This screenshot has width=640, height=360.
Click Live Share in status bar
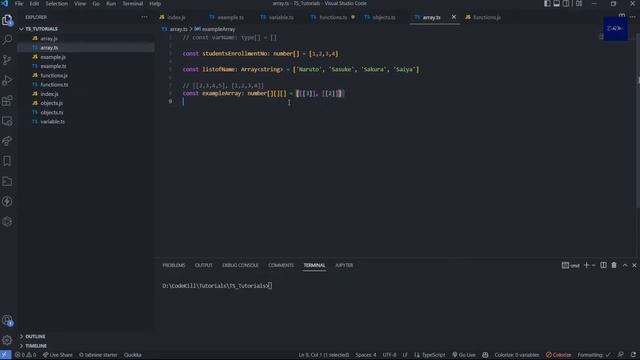58,355
